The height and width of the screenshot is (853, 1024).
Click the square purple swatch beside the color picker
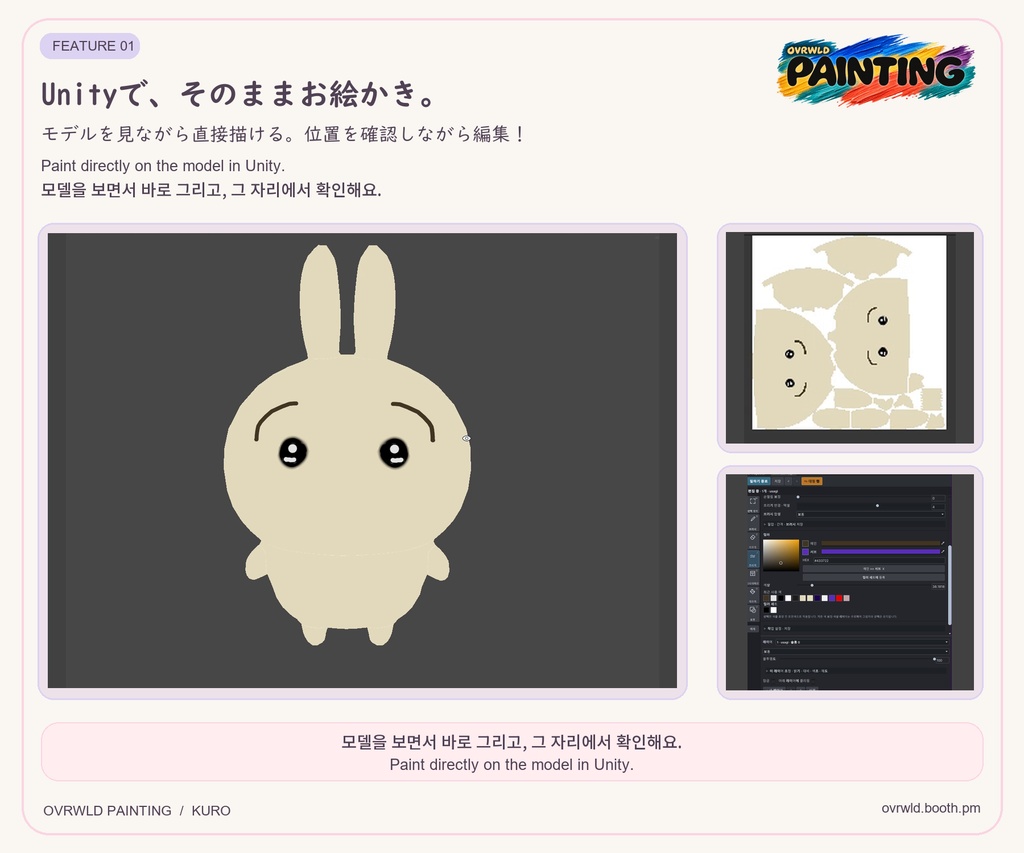(x=805, y=552)
